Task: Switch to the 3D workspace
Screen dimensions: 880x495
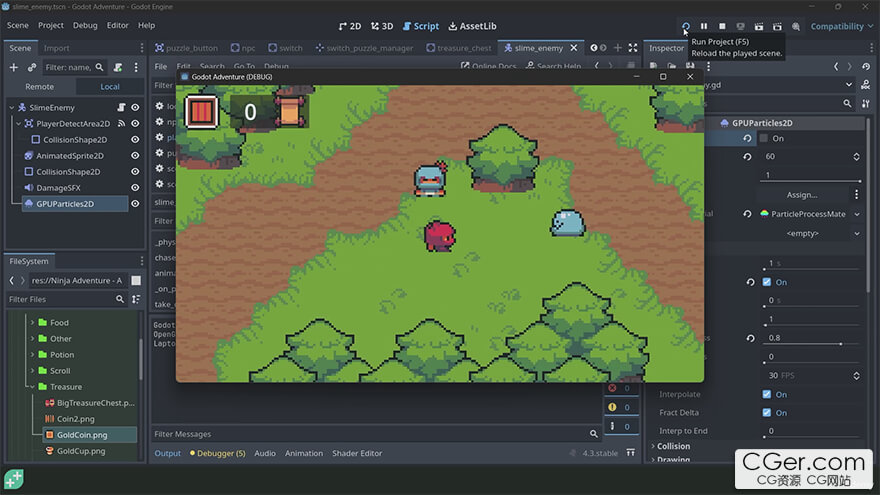Action: [x=382, y=26]
